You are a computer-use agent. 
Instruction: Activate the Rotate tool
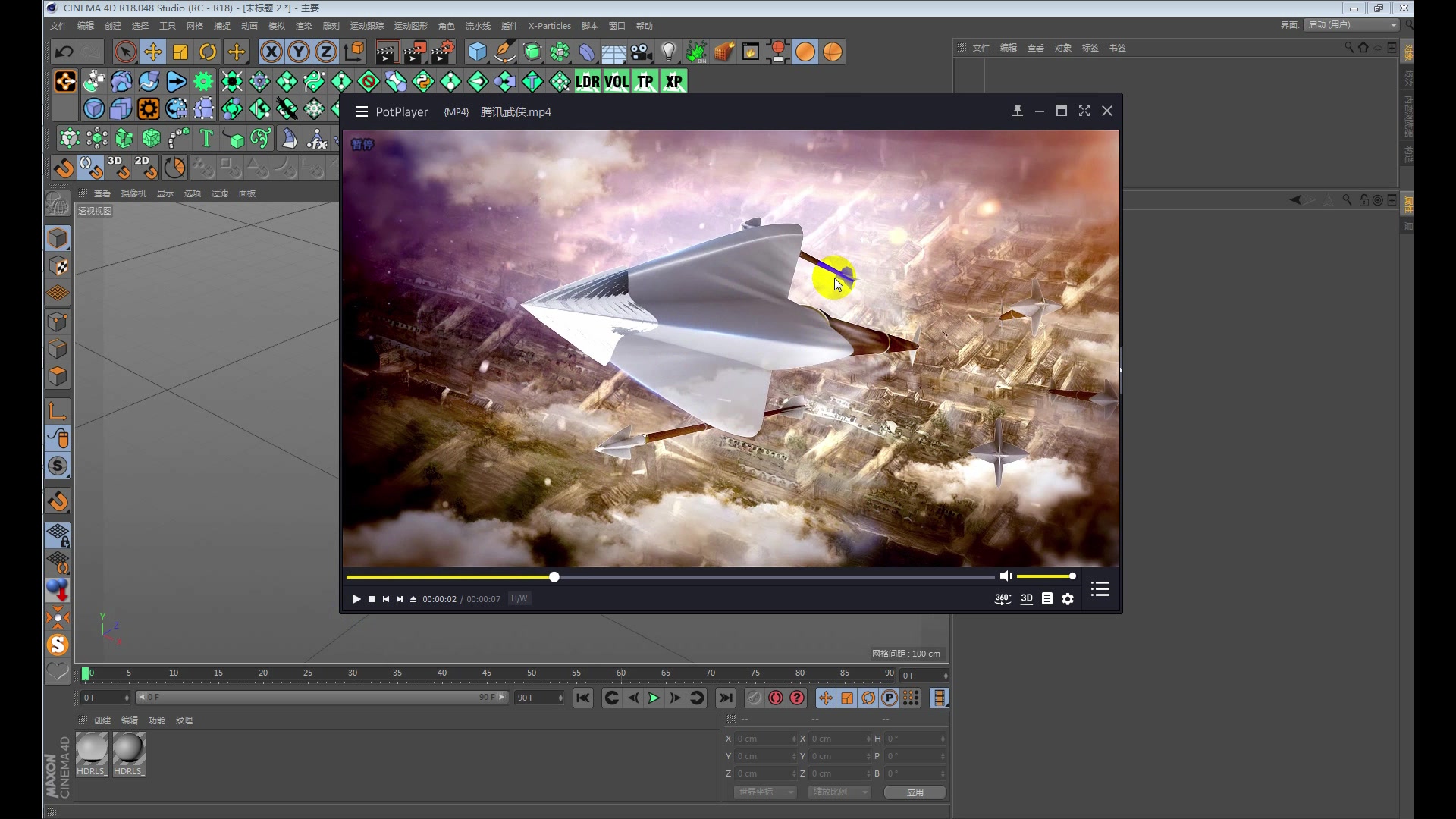pos(208,52)
